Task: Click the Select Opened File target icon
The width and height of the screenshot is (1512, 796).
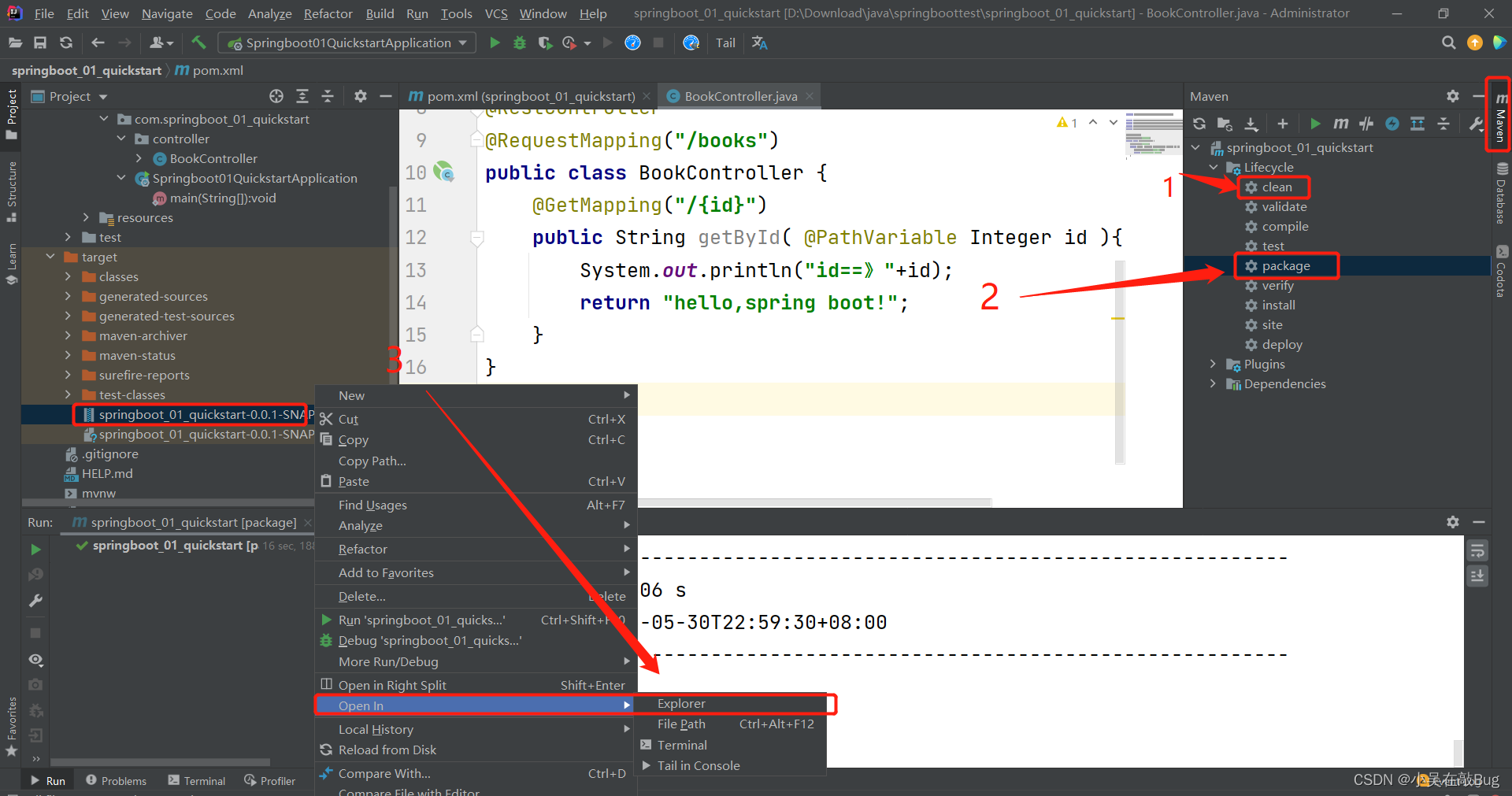Action: (x=276, y=96)
